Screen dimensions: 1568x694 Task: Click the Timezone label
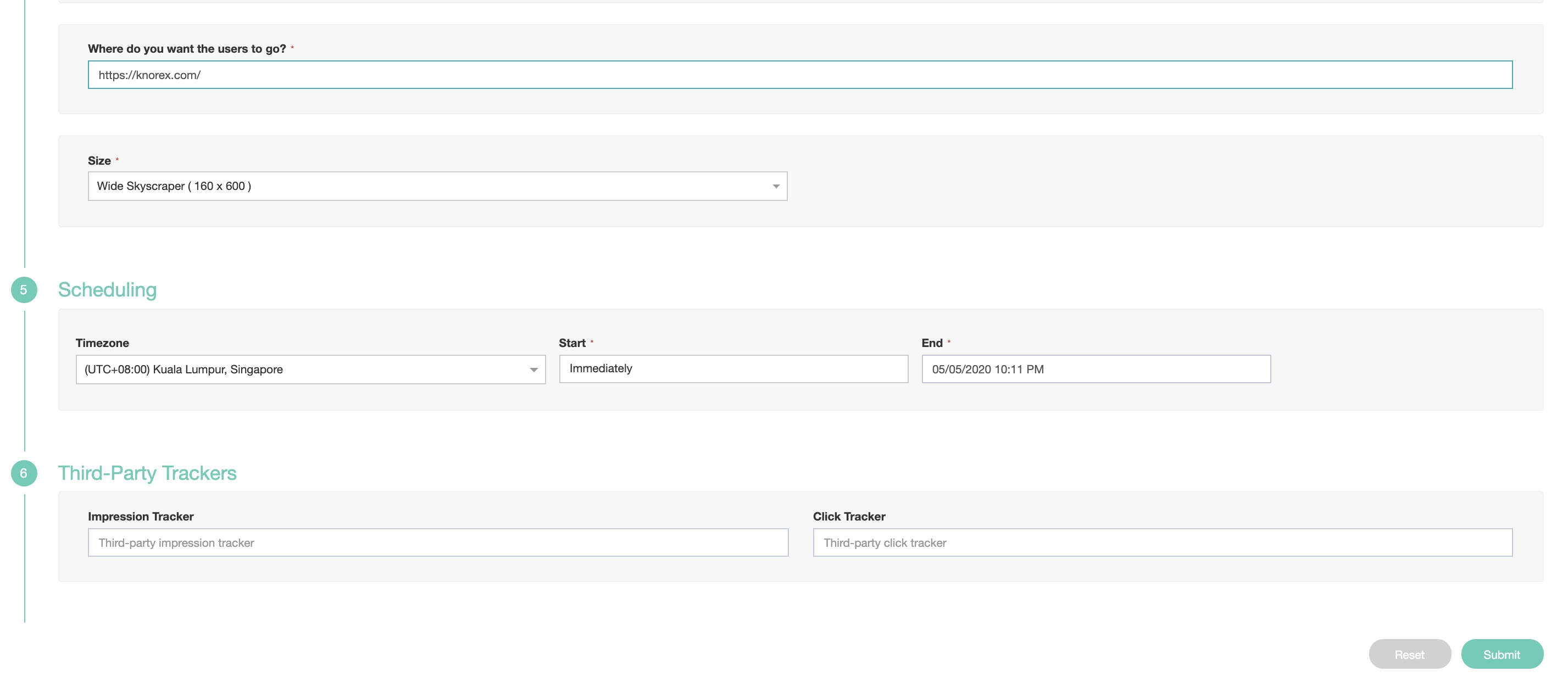click(x=102, y=343)
